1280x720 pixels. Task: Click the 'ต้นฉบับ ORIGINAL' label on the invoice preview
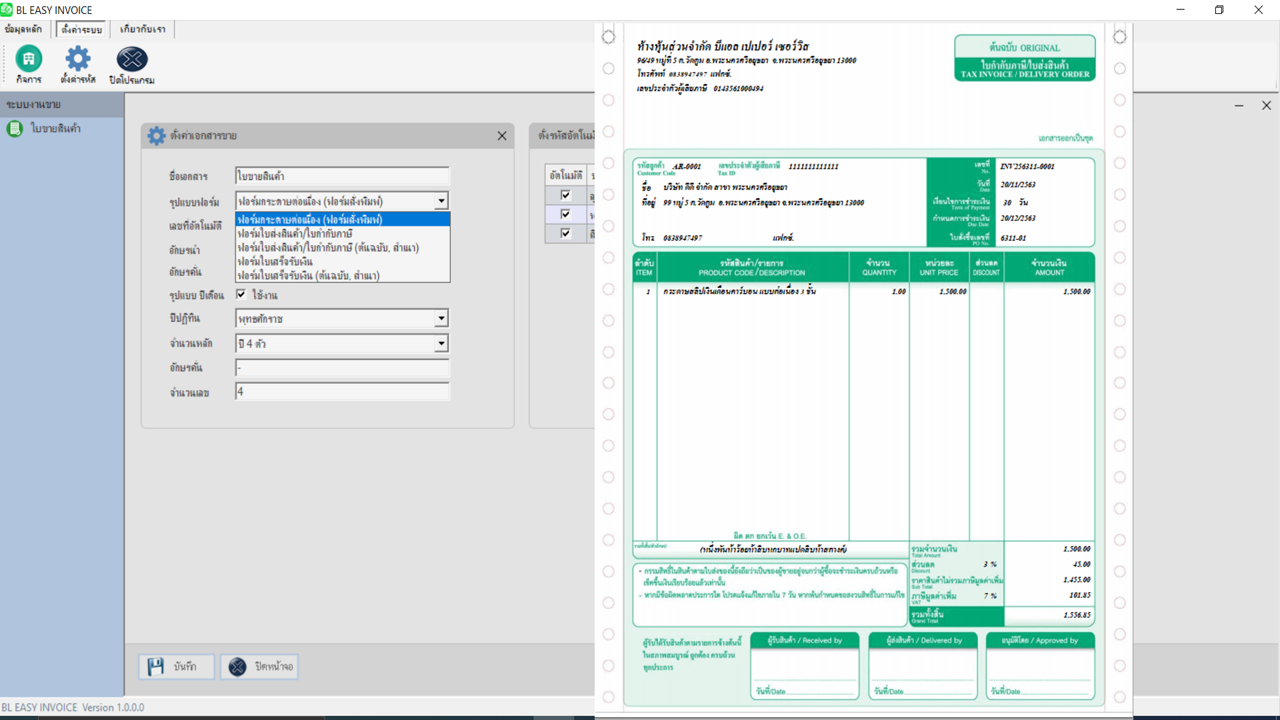pyautogui.click(x=1025, y=47)
